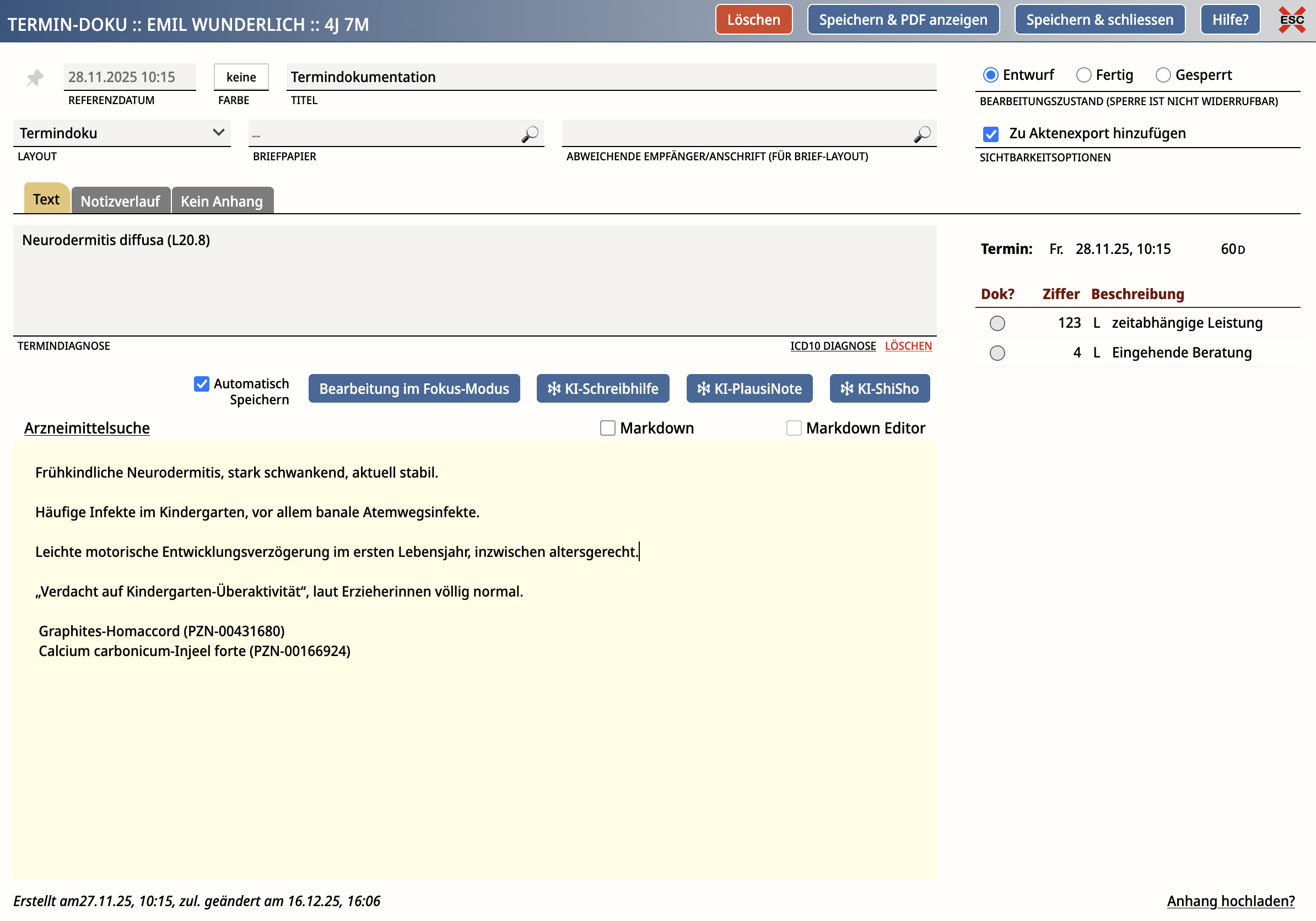Toggle Automatisch Speichern checkbox
Viewport: 1316px width, 921px height.
coord(201,384)
